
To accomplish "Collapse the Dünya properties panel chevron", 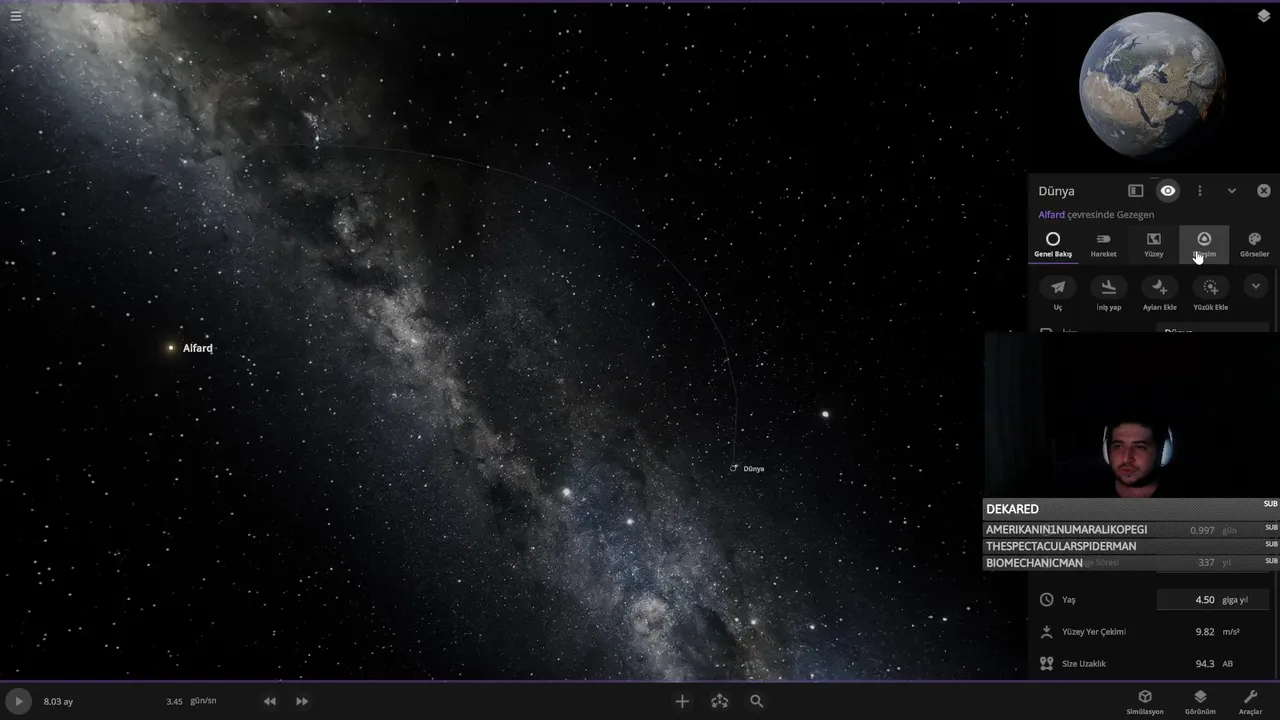I will (x=1232, y=191).
